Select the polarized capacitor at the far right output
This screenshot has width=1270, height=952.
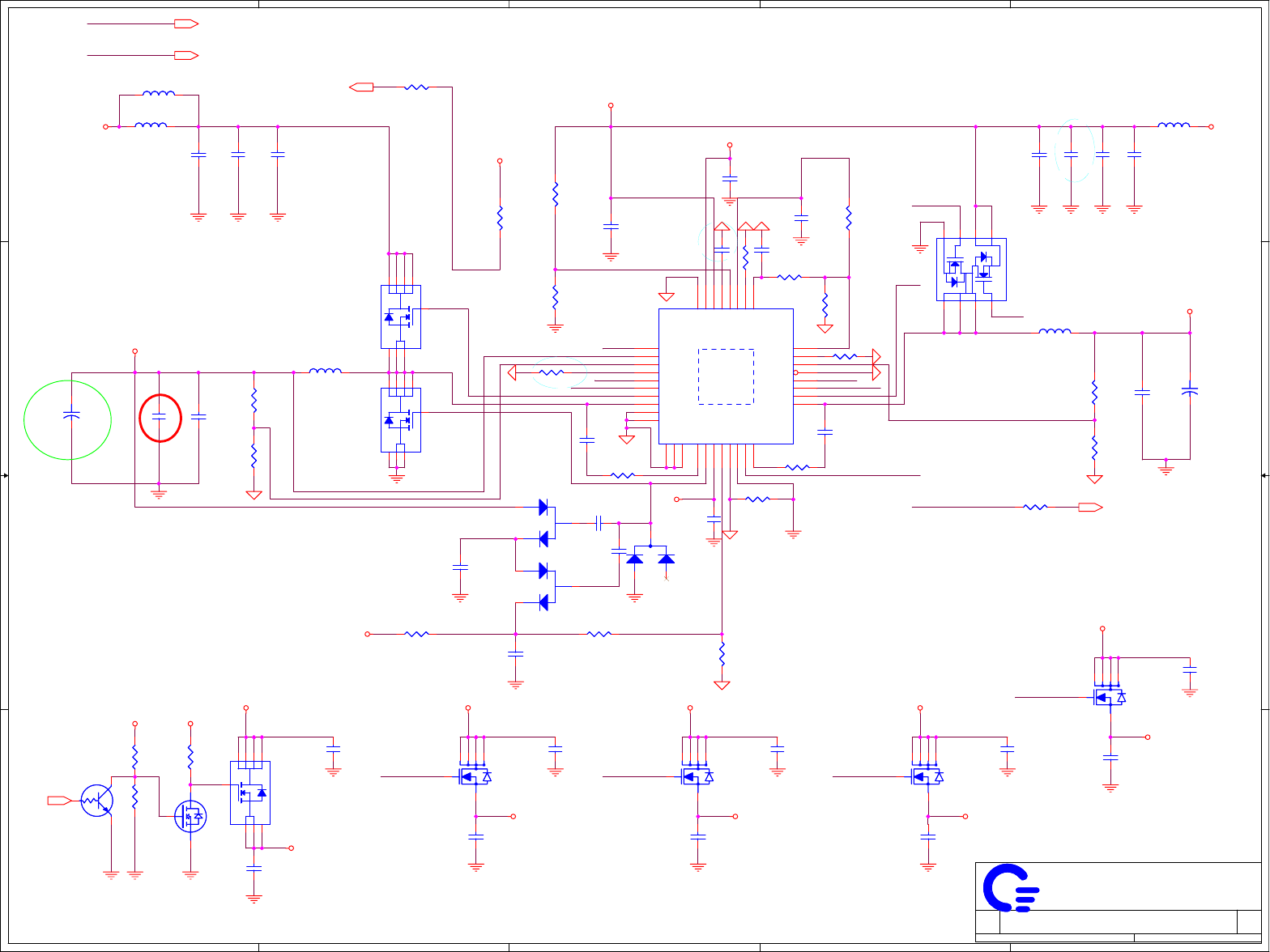1190,391
